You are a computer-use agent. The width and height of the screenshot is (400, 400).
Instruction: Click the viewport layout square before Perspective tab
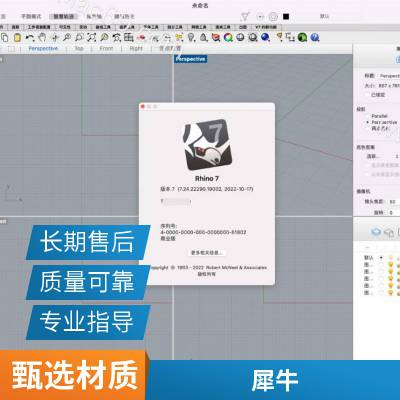[x=11, y=49]
